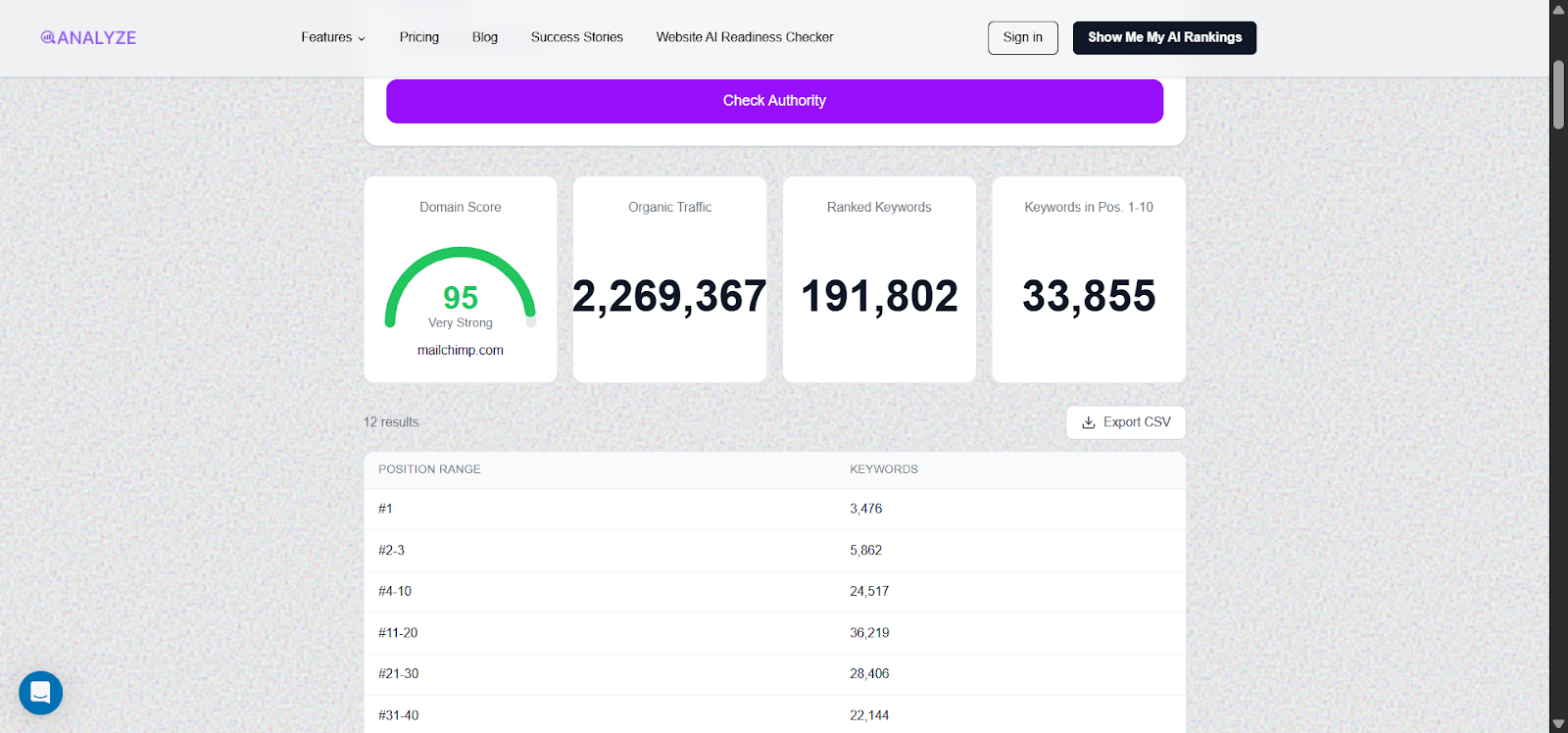The image size is (1568, 733).
Task: Click the Domain Score gauge showing 95
Action: (461, 288)
